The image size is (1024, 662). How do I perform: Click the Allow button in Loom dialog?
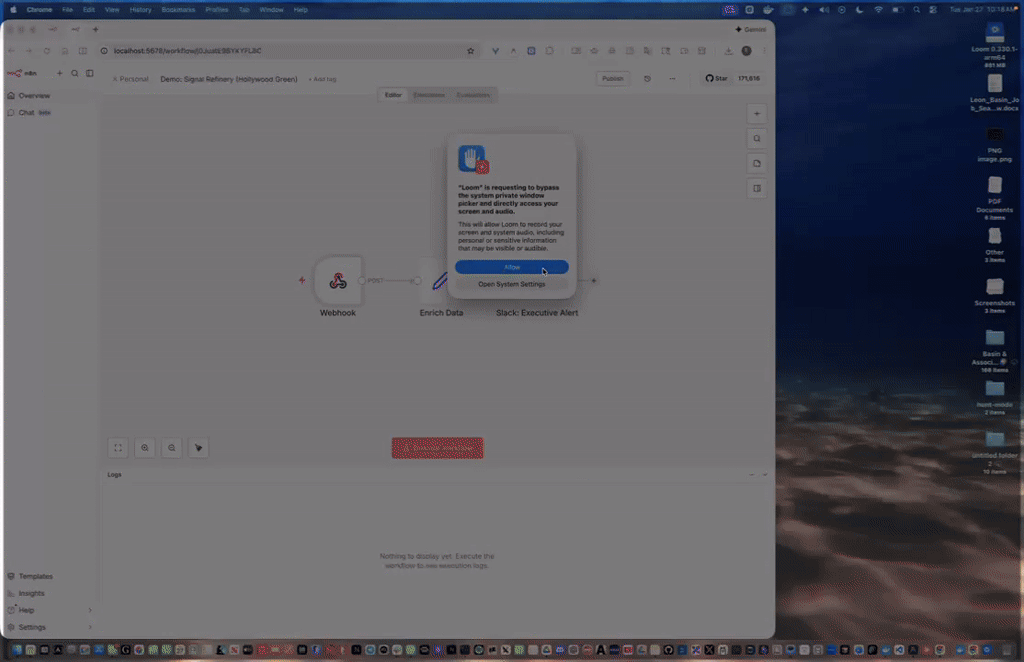[x=511, y=267]
